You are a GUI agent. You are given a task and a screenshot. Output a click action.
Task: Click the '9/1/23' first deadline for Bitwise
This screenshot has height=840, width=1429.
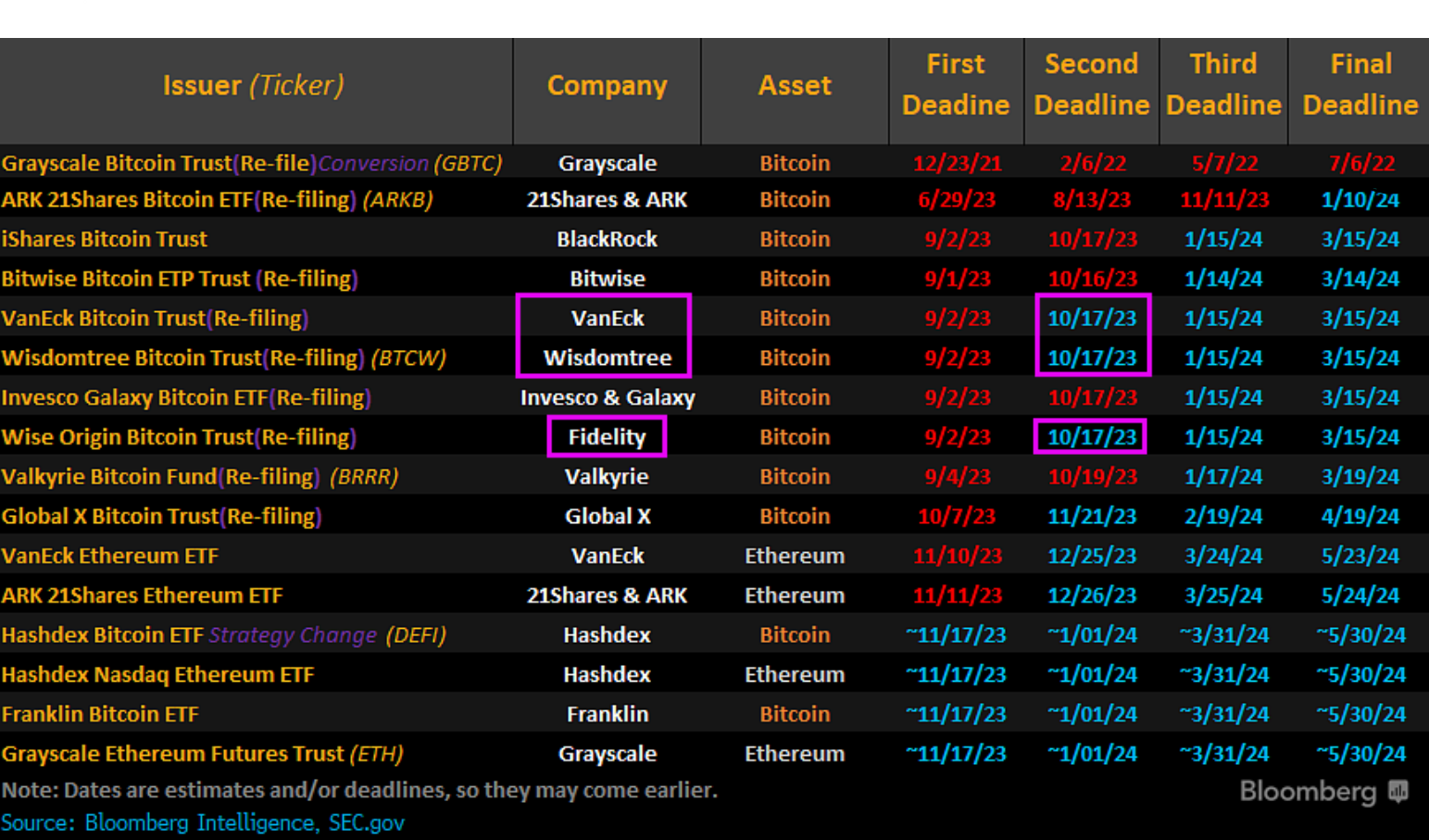coord(957,279)
